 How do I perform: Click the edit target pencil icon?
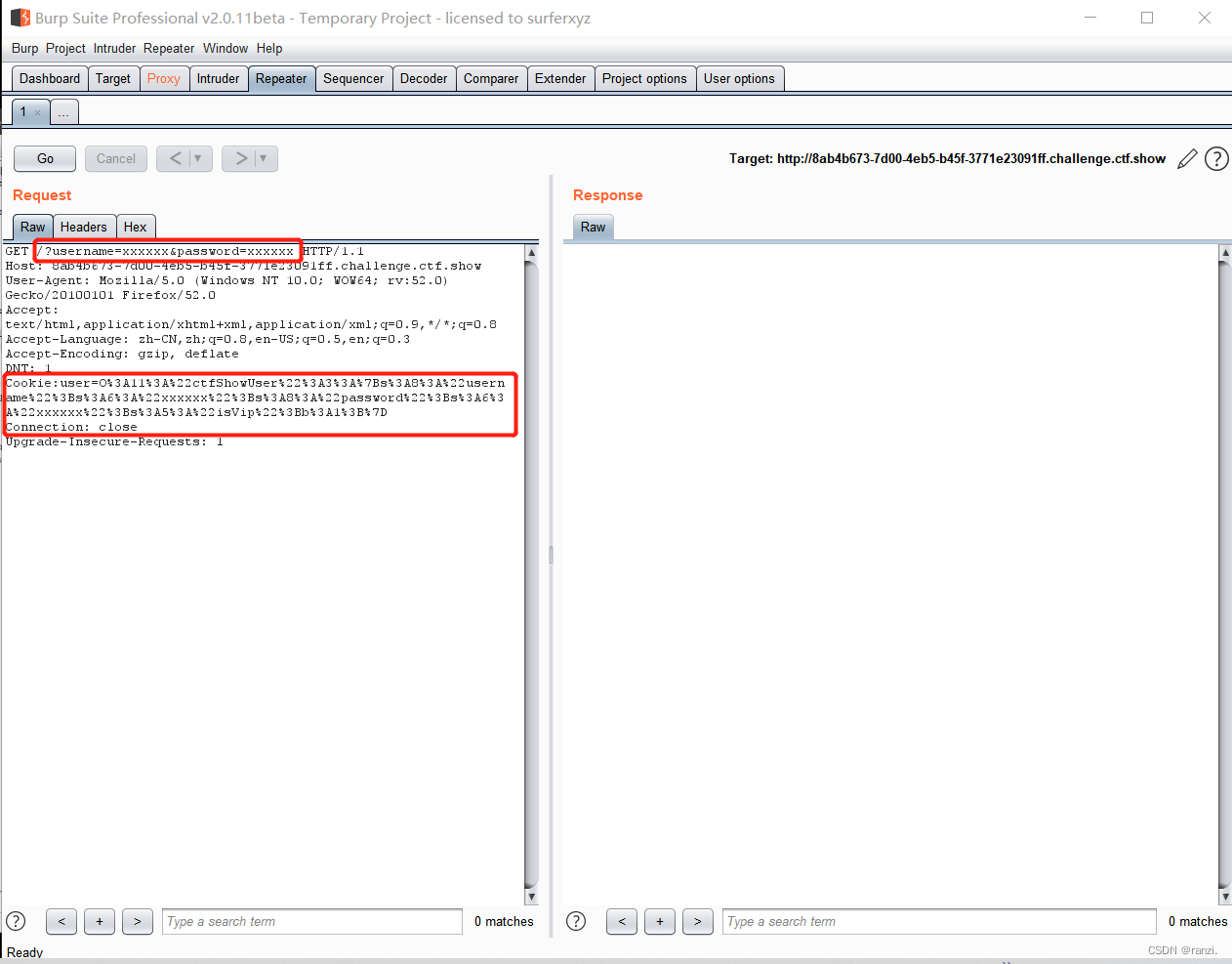click(1187, 158)
